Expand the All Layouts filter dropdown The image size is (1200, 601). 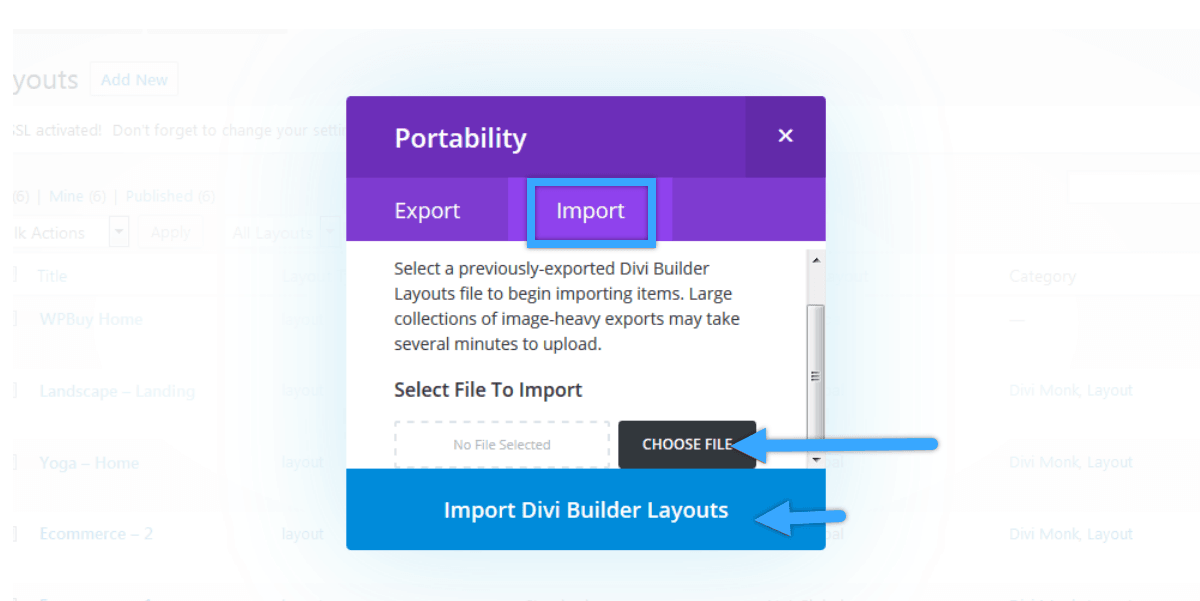(330, 233)
